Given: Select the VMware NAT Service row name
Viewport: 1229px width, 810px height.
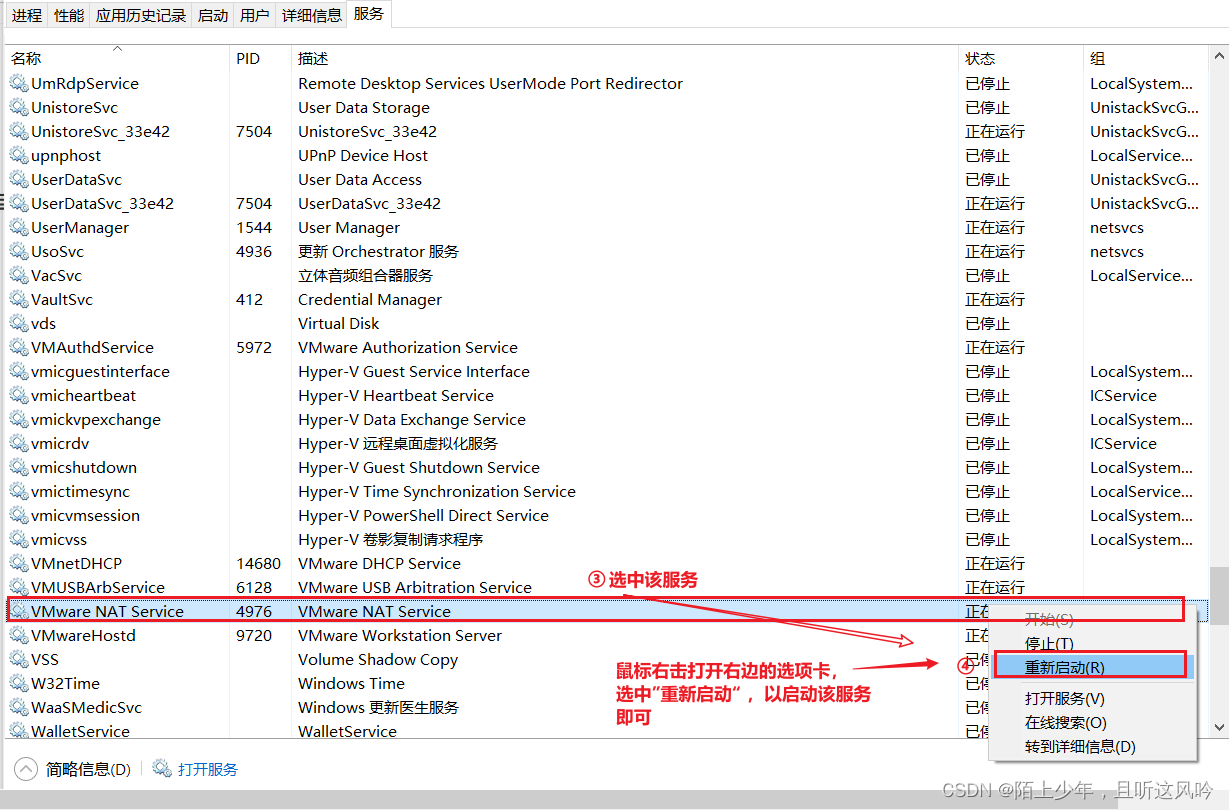Looking at the screenshot, I should point(107,612).
